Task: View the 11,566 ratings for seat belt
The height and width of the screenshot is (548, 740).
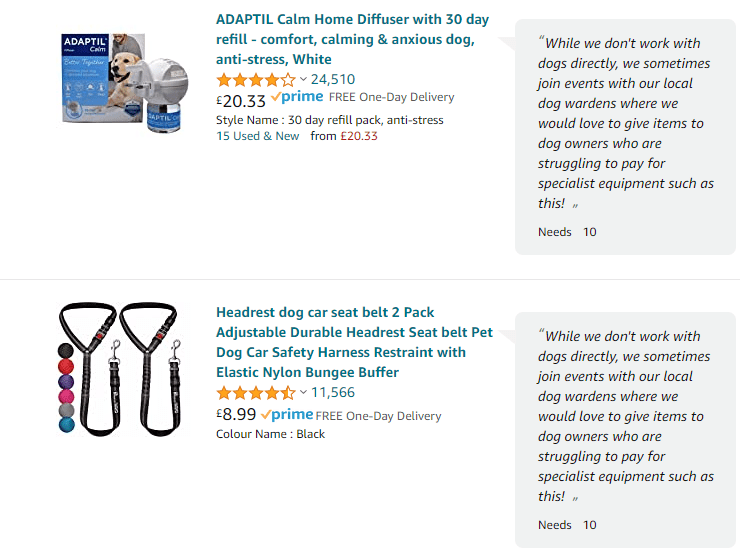Action: click(333, 393)
